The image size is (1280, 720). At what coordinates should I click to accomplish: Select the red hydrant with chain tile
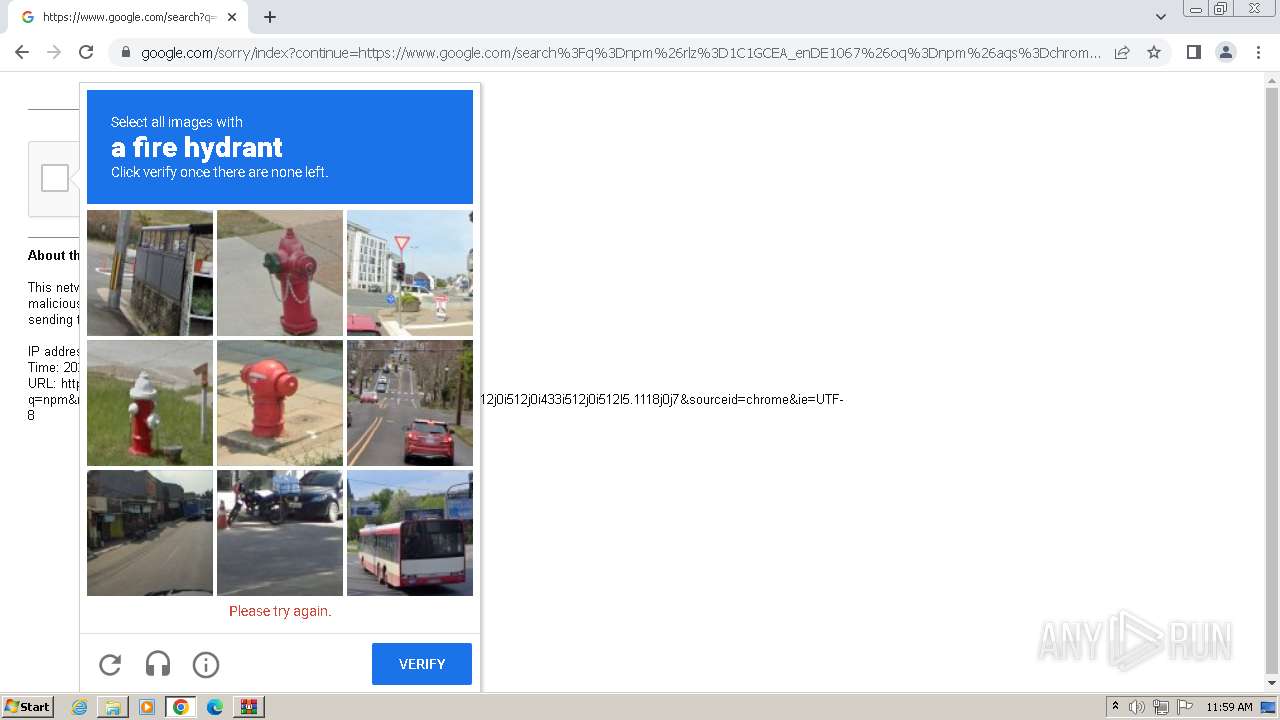pyautogui.click(x=280, y=273)
